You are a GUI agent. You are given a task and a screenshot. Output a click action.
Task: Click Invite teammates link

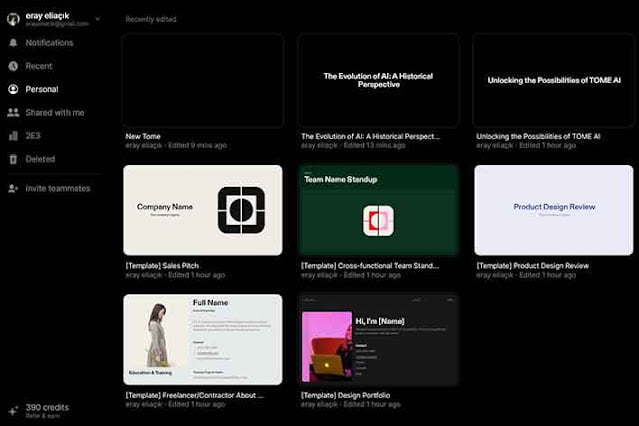click(x=58, y=188)
